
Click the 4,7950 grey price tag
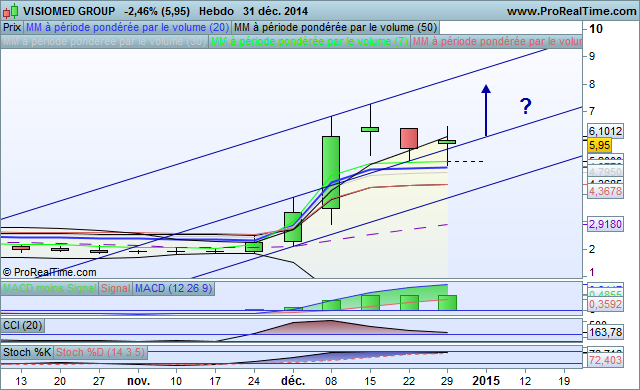click(x=605, y=172)
